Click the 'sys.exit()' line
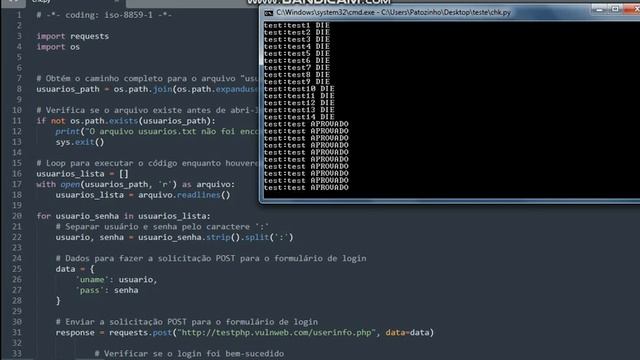Screen dimensions: 640x360 coord(80,142)
